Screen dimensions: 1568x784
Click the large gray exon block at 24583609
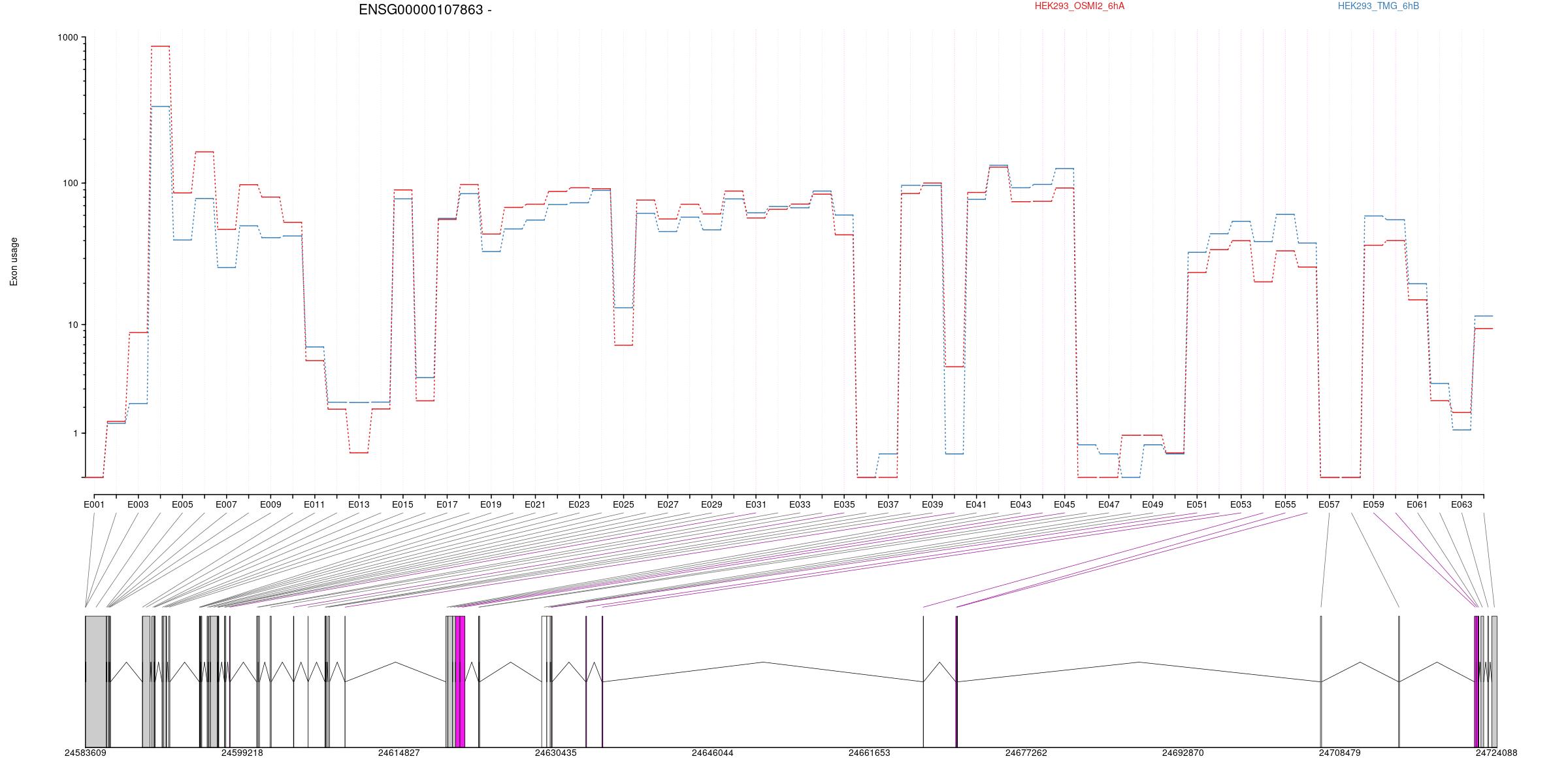pos(95,681)
